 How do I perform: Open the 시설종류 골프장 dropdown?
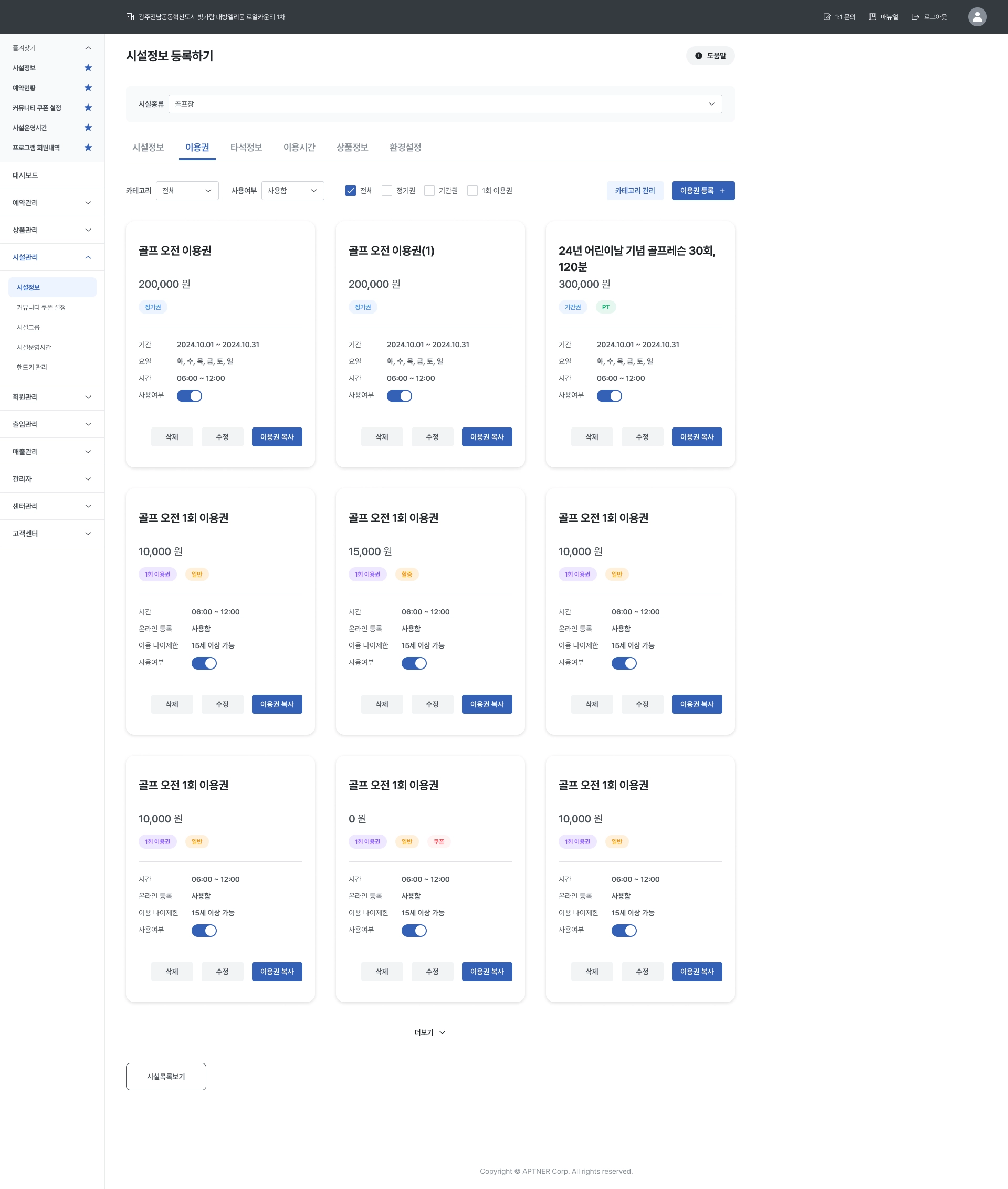(445, 104)
